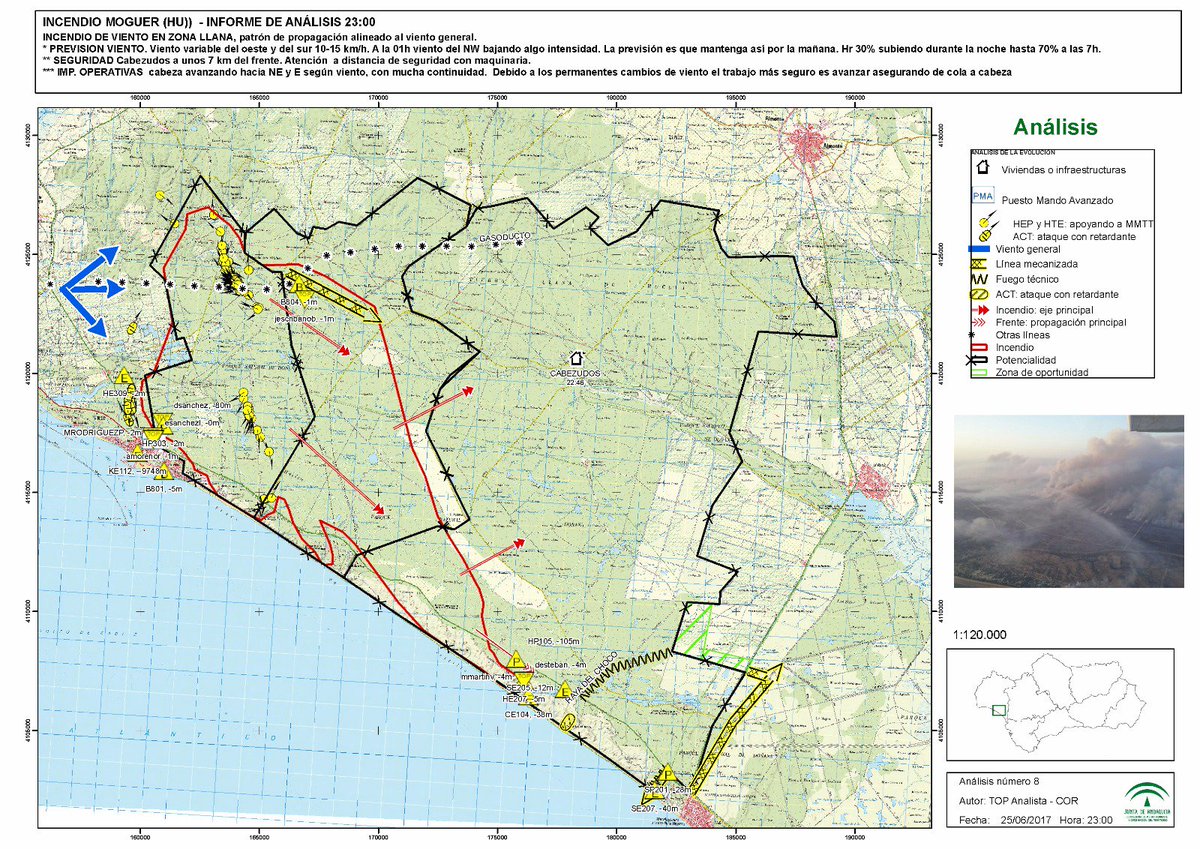This screenshot has height=849, width=1200.
Task: Click the 'HP105, -105m' unit label
Action: click(x=553, y=641)
